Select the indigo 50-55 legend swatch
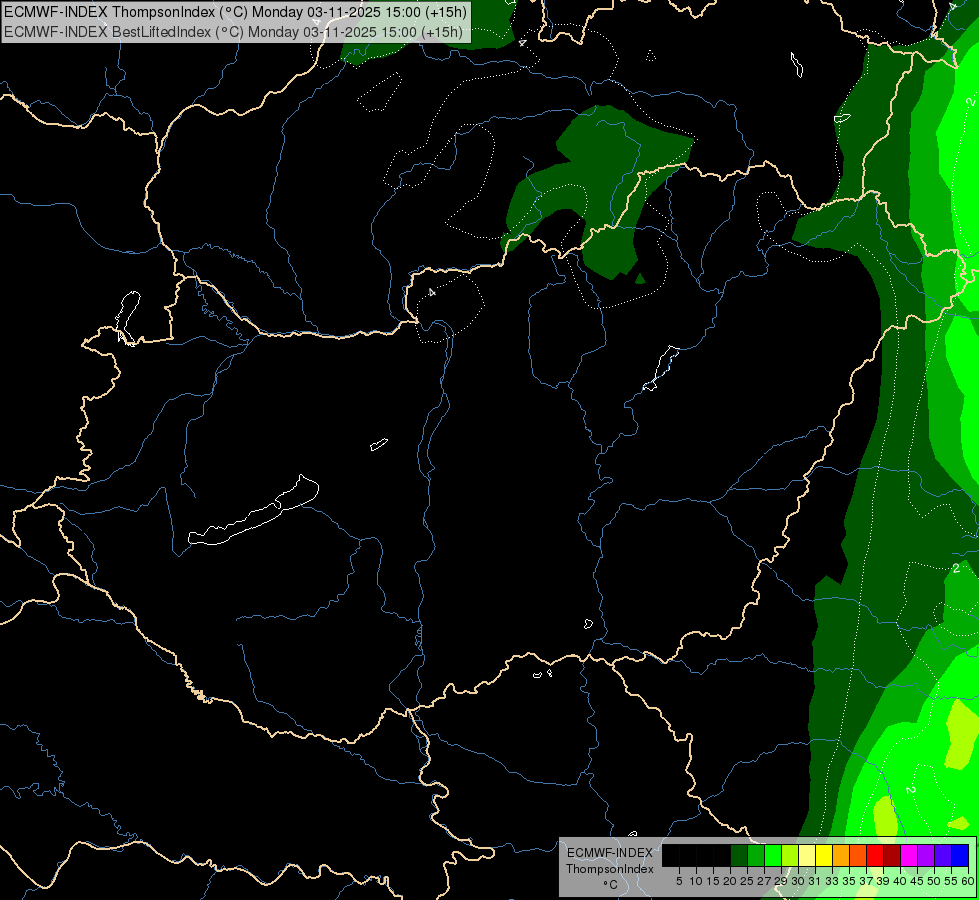The height and width of the screenshot is (900, 979). click(x=943, y=855)
